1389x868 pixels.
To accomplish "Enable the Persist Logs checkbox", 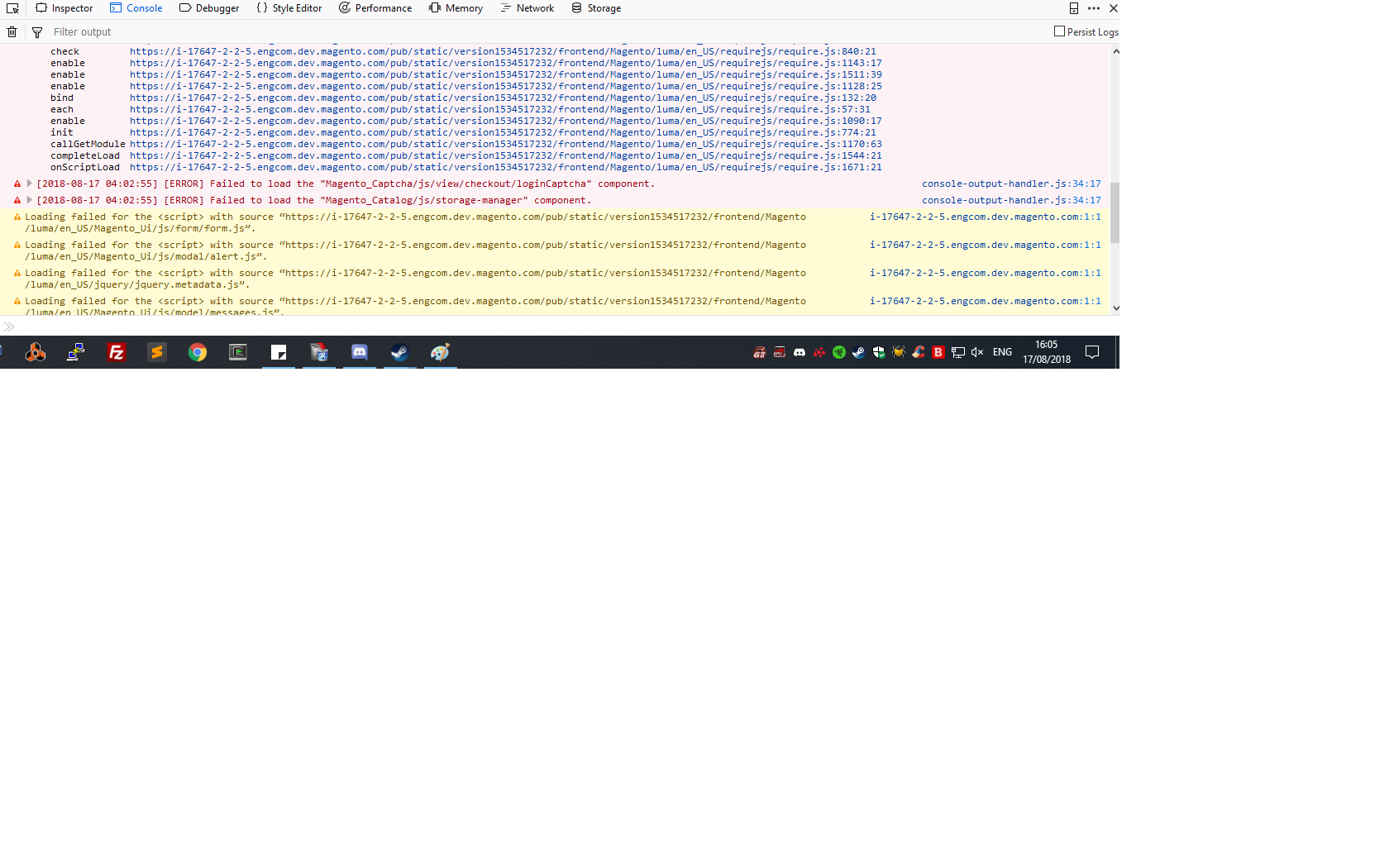I will coord(1057,31).
